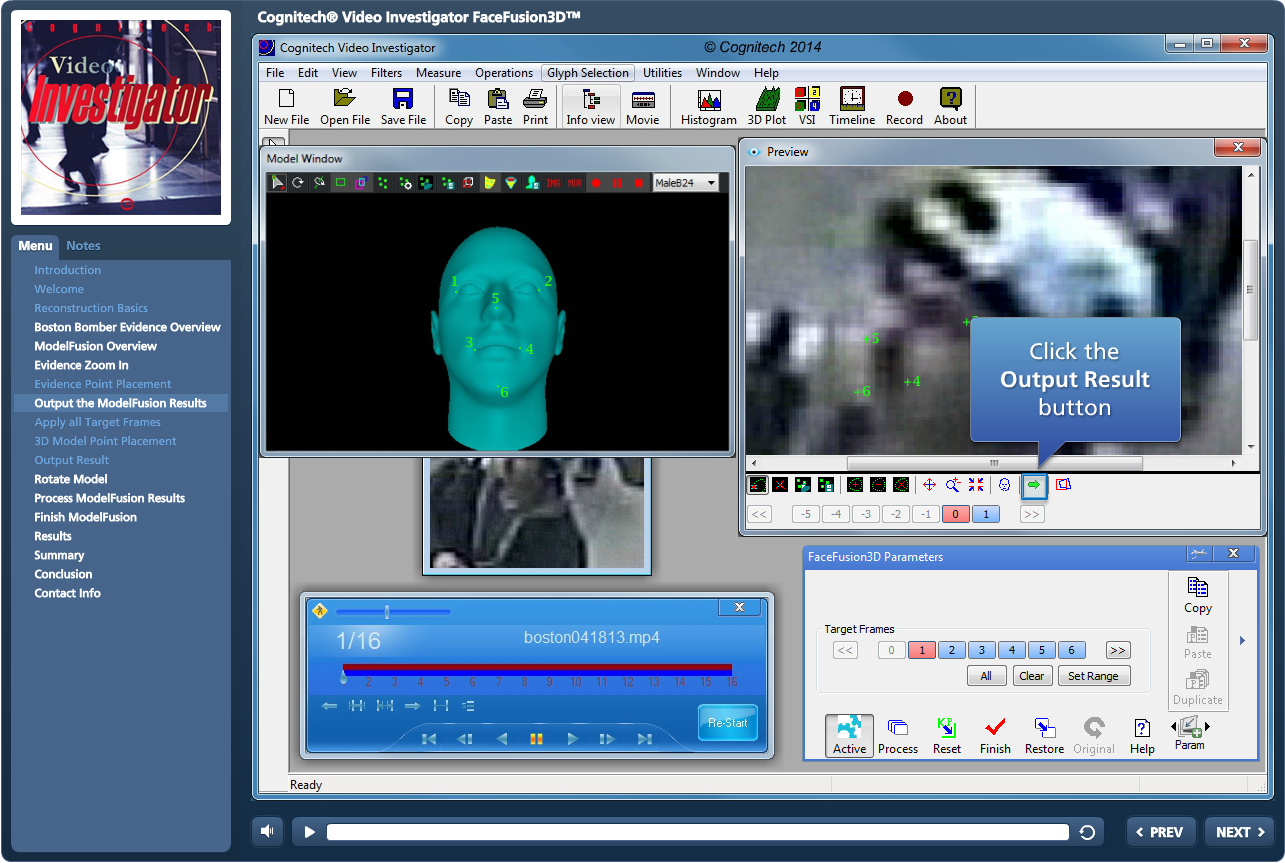
Task: Click the blue four-way move icon under Preview
Action: pyautogui.click(x=929, y=485)
